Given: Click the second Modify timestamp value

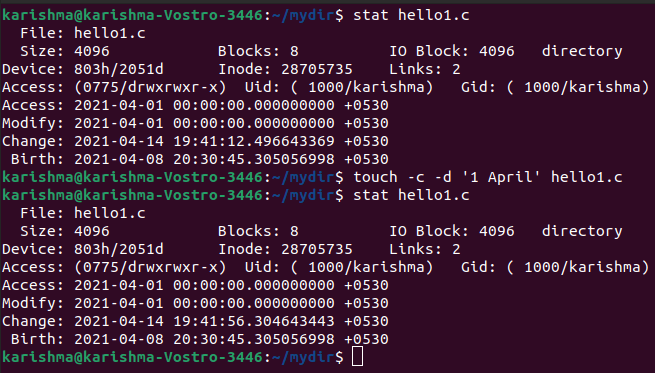Looking at the screenshot, I should pyautogui.click(x=231, y=303).
